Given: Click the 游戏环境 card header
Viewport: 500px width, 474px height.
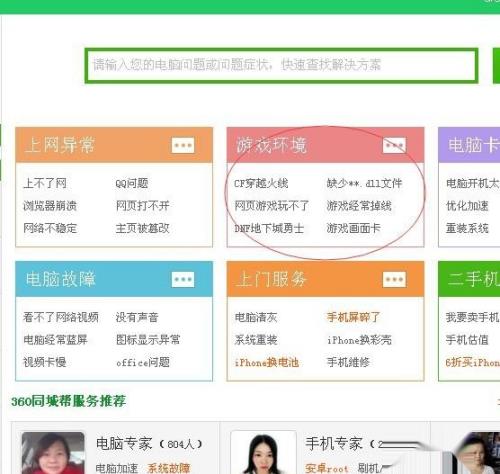Looking at the screenshot, I should coord(325,145).
